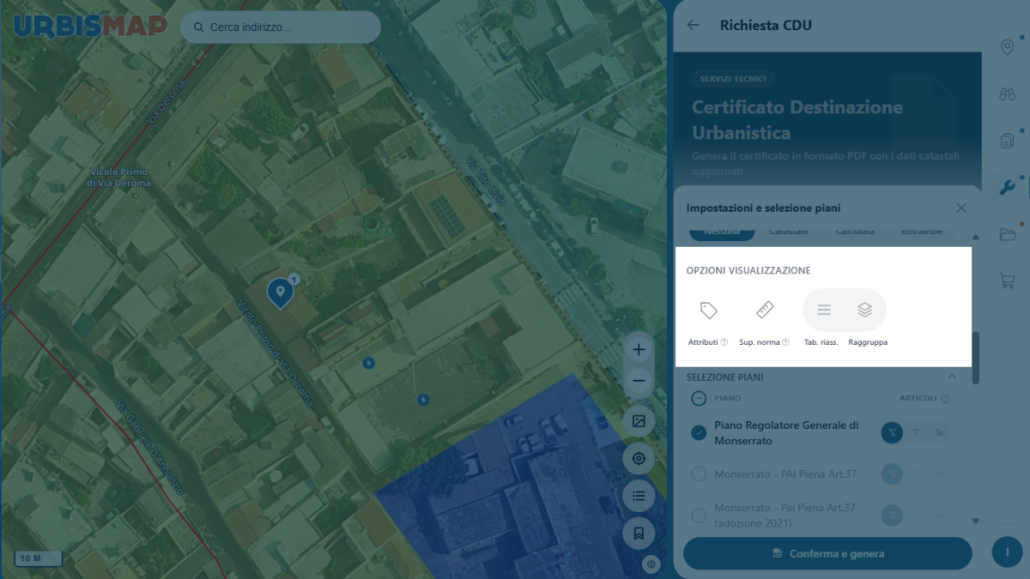This screenshot has height=579, width=1030.
Task: Center map on my current location
Action: tap(638, 459)
